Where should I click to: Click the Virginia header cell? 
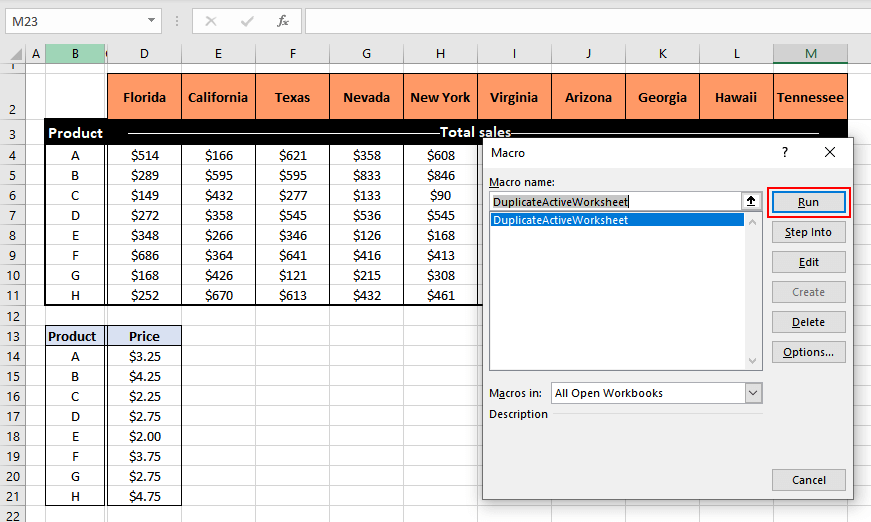pos(514,97)
